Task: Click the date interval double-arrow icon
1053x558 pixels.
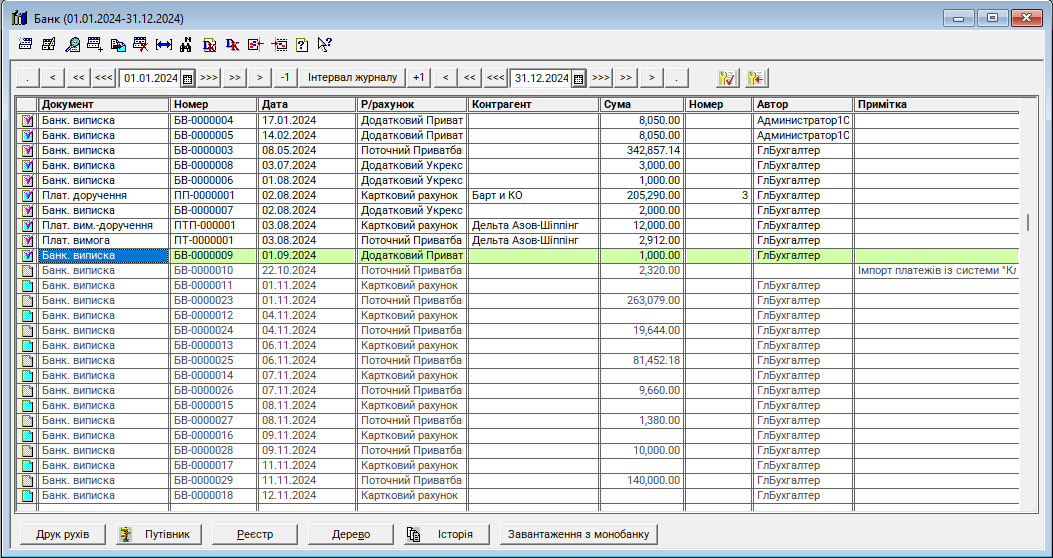Action: coord(164,44)
